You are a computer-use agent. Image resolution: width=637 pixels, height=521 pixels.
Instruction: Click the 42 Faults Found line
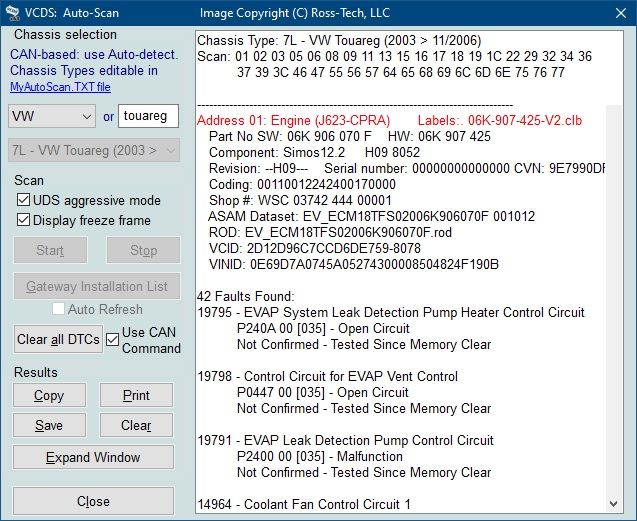246,296
